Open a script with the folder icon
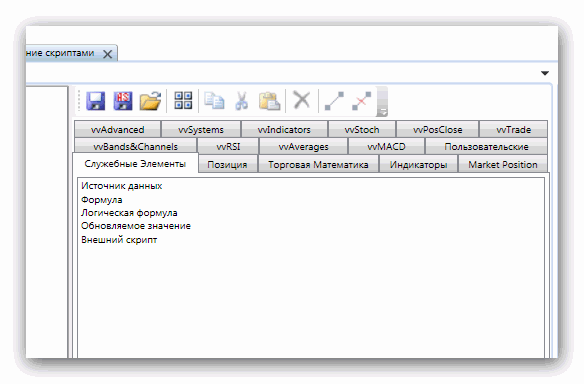Screen dimensions: 584x384 [150, 101]
